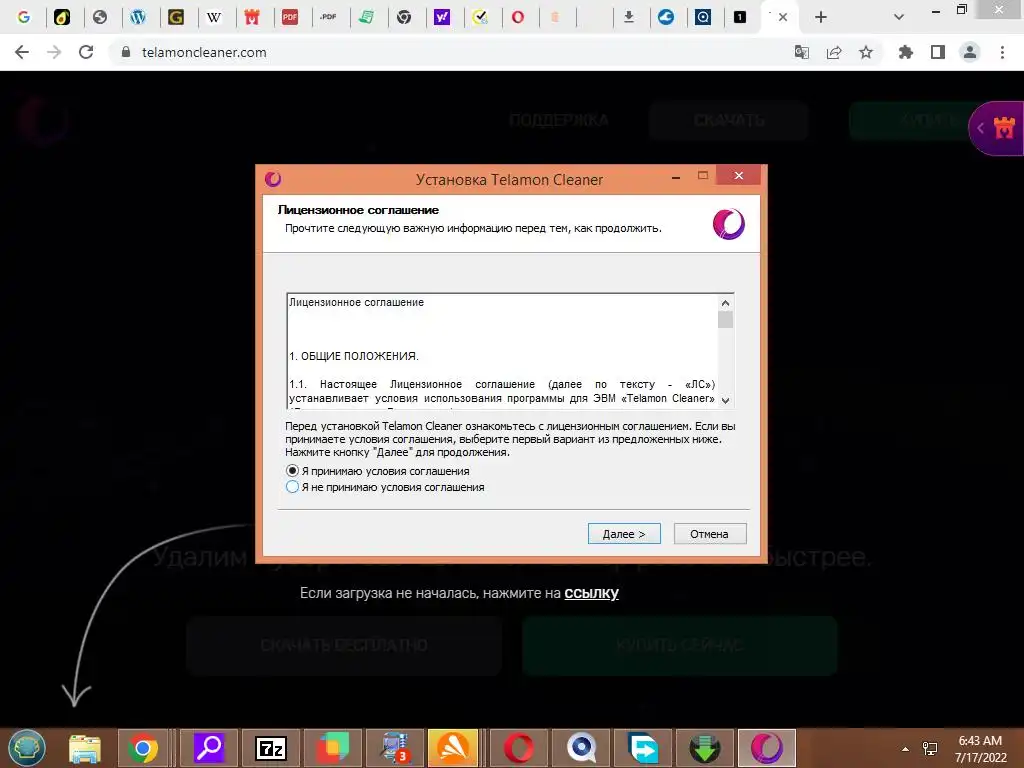Click the 'Далее >' button
The width and height of the screenshot is (1024, 768).
(x=624, y=534)
